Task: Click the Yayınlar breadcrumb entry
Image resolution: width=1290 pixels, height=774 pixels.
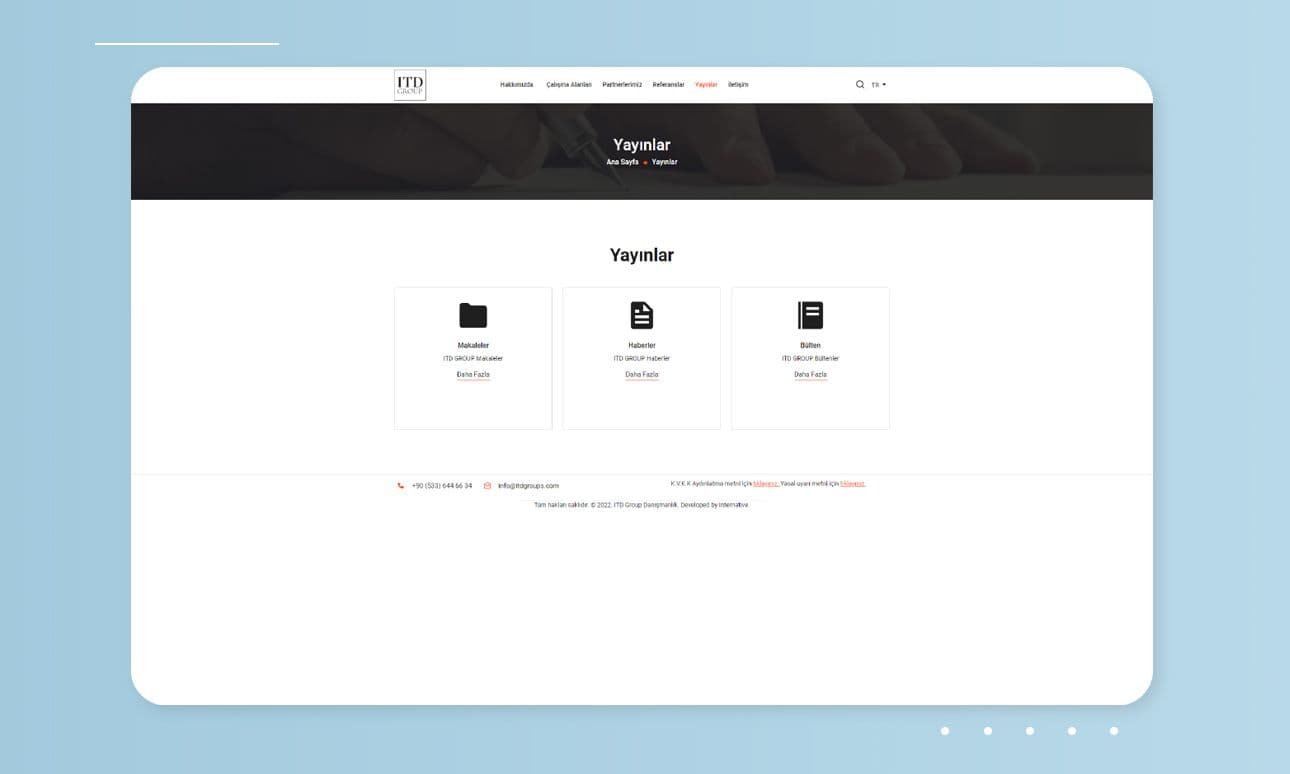Action: click(664, 162)
